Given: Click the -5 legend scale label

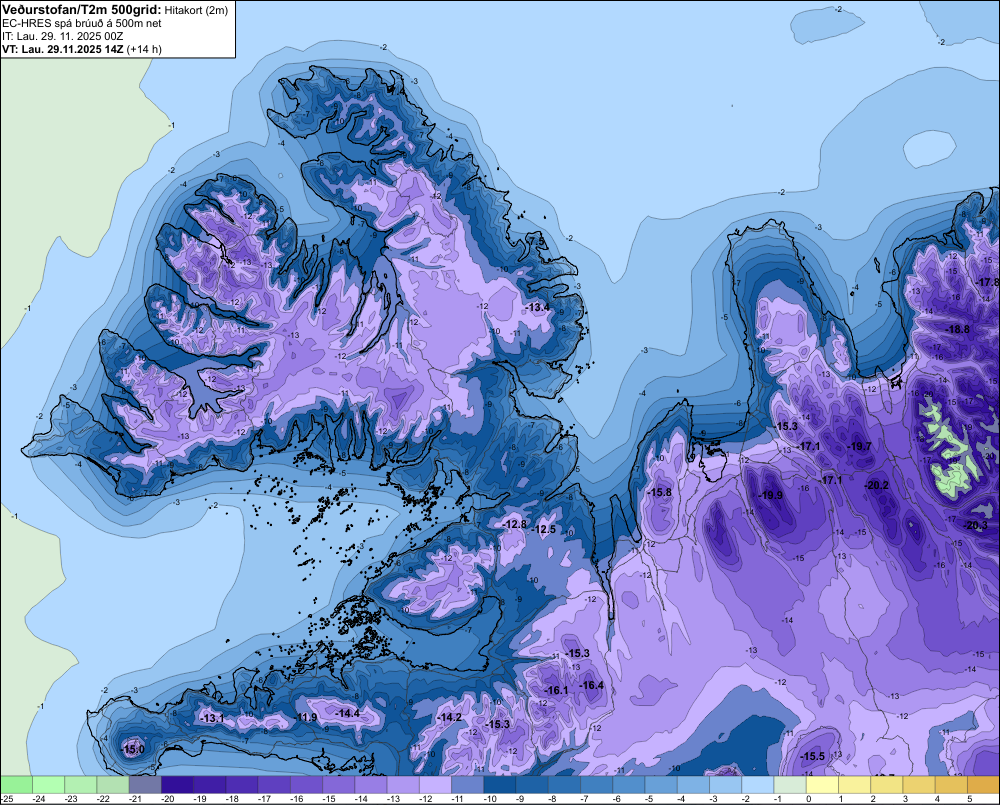Looking at the screenshot, I should click(x=649, y=799).
